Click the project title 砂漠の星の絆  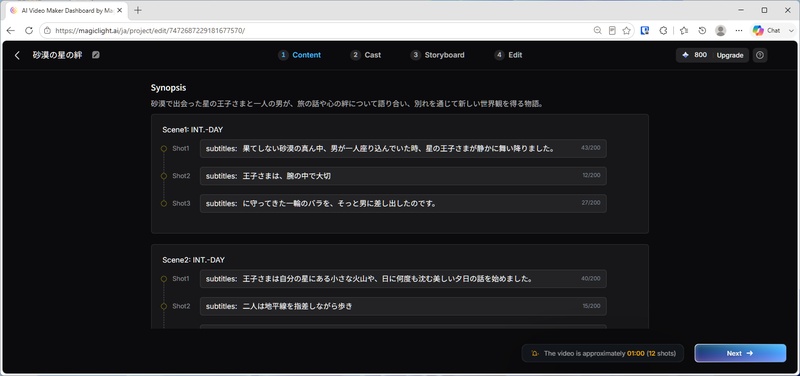tap(58, 55)
